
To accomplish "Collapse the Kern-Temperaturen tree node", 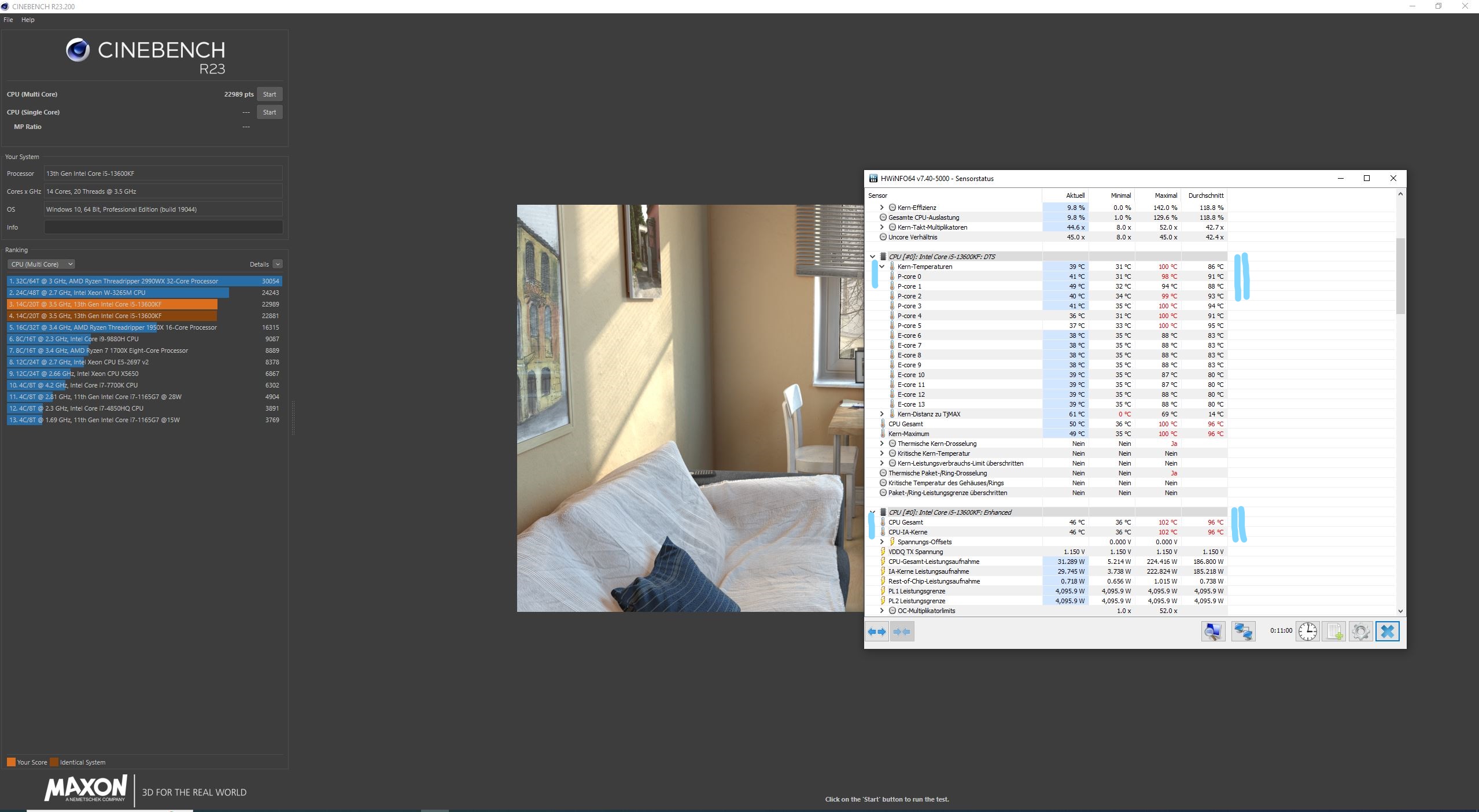I will pos(882,267).
